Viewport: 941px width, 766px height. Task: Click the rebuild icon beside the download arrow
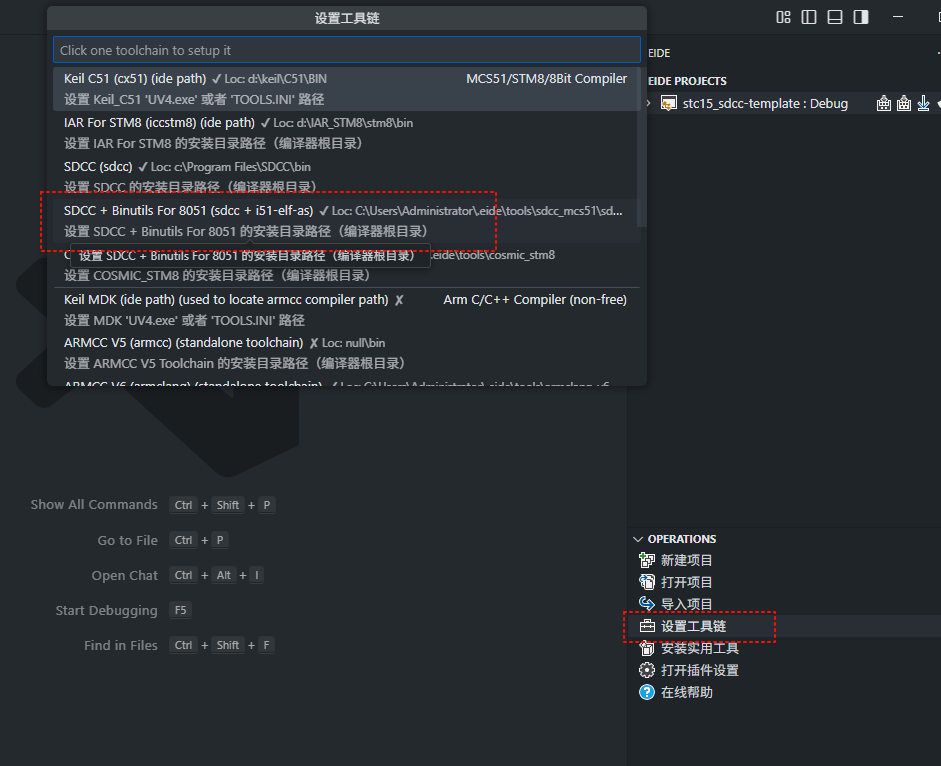(904, 103)
